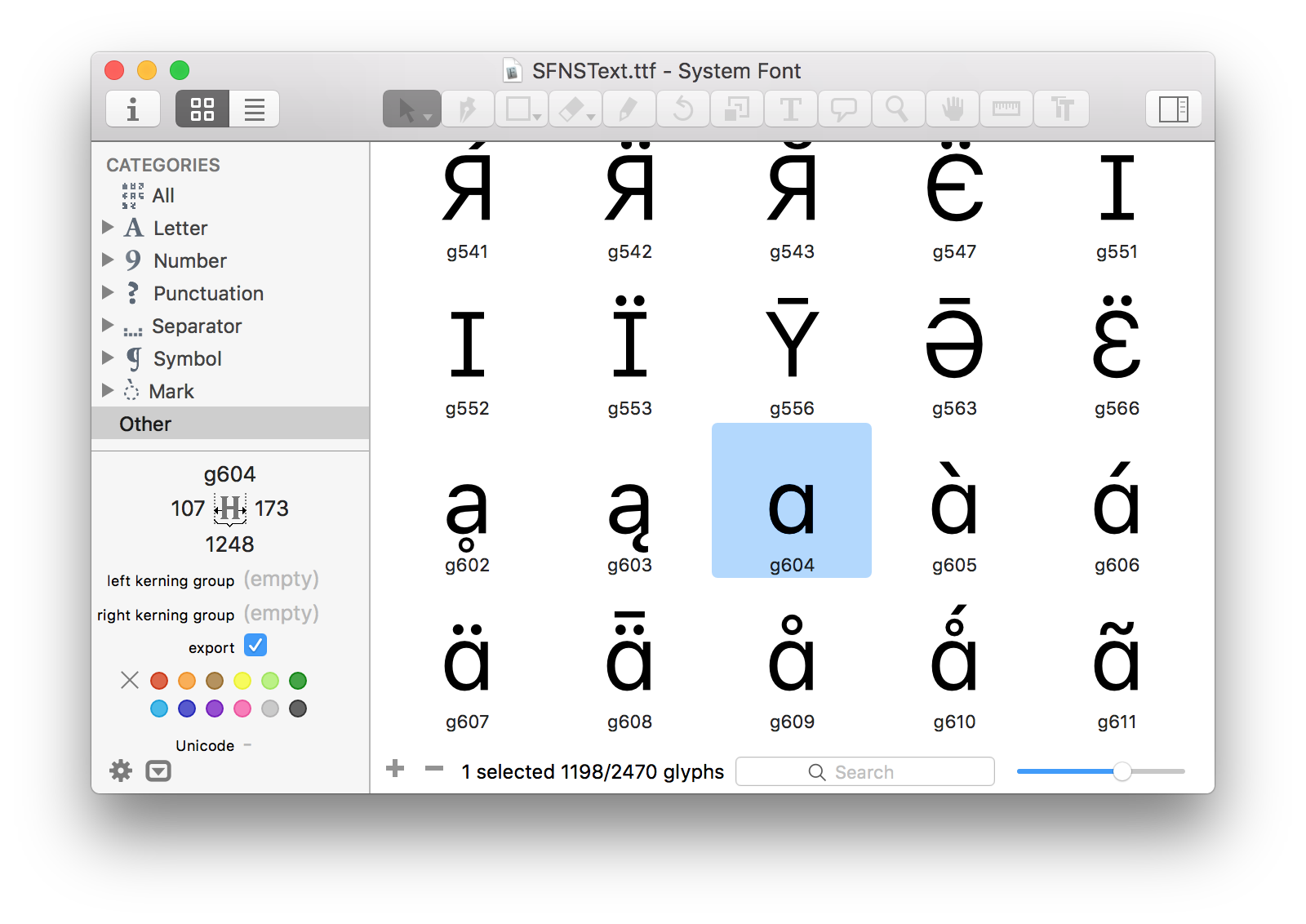
Task: Expand the Mark category
Action: (108, 390)
